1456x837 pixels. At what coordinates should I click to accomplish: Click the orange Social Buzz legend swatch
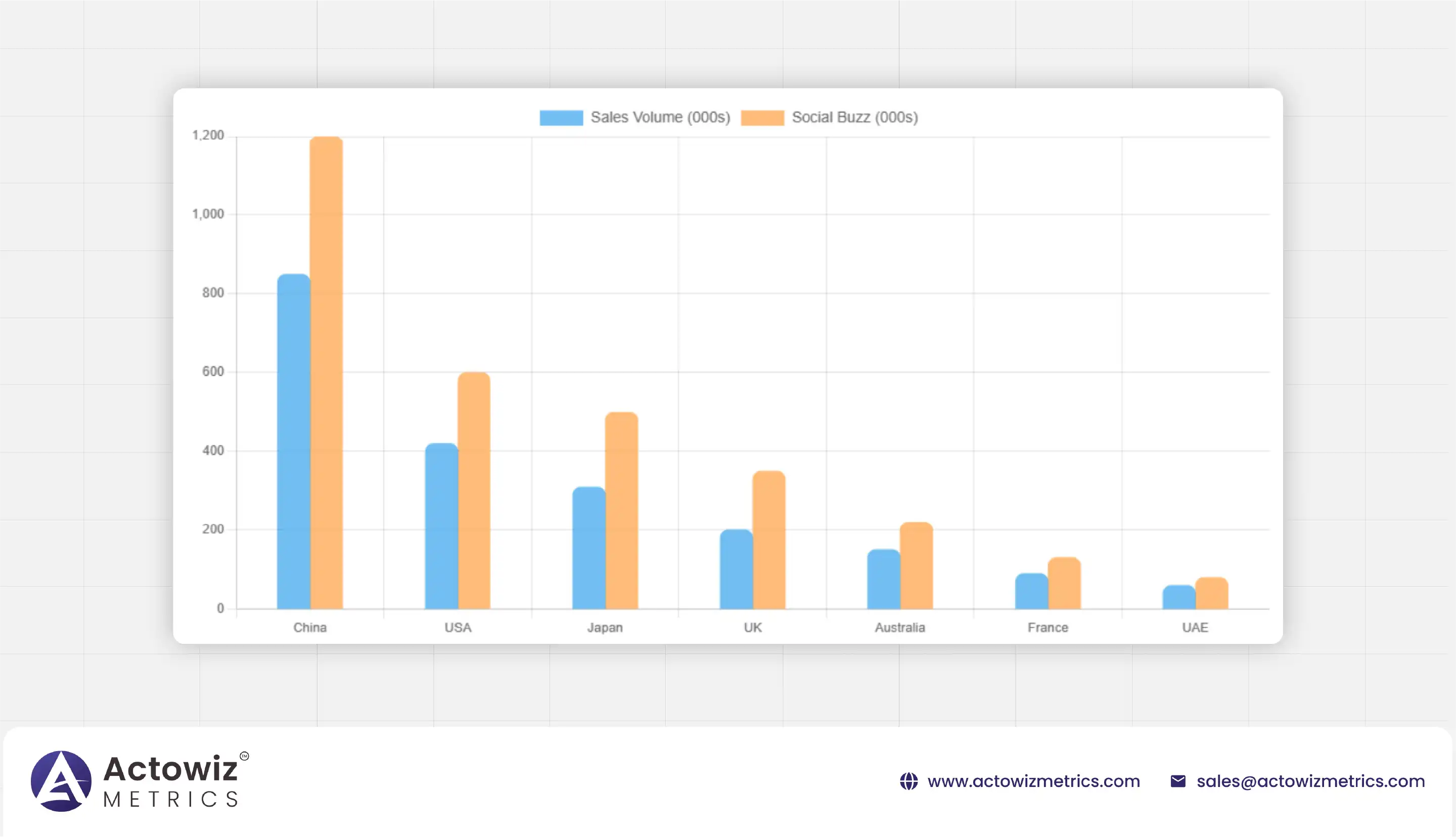[x=762, y=118]
